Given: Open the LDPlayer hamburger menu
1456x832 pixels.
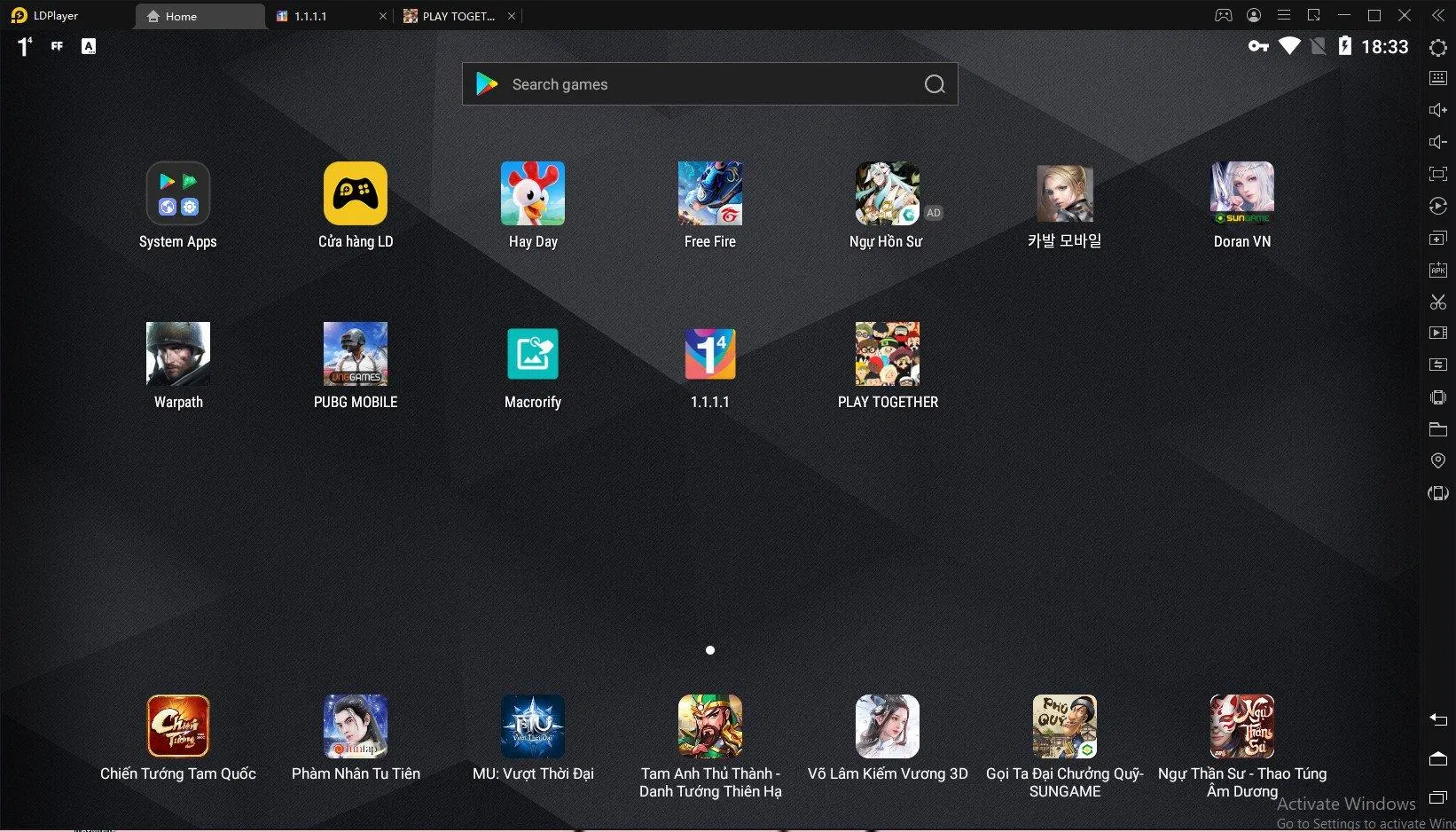Looking at the screenshot, I should (x=1283, y=15).
